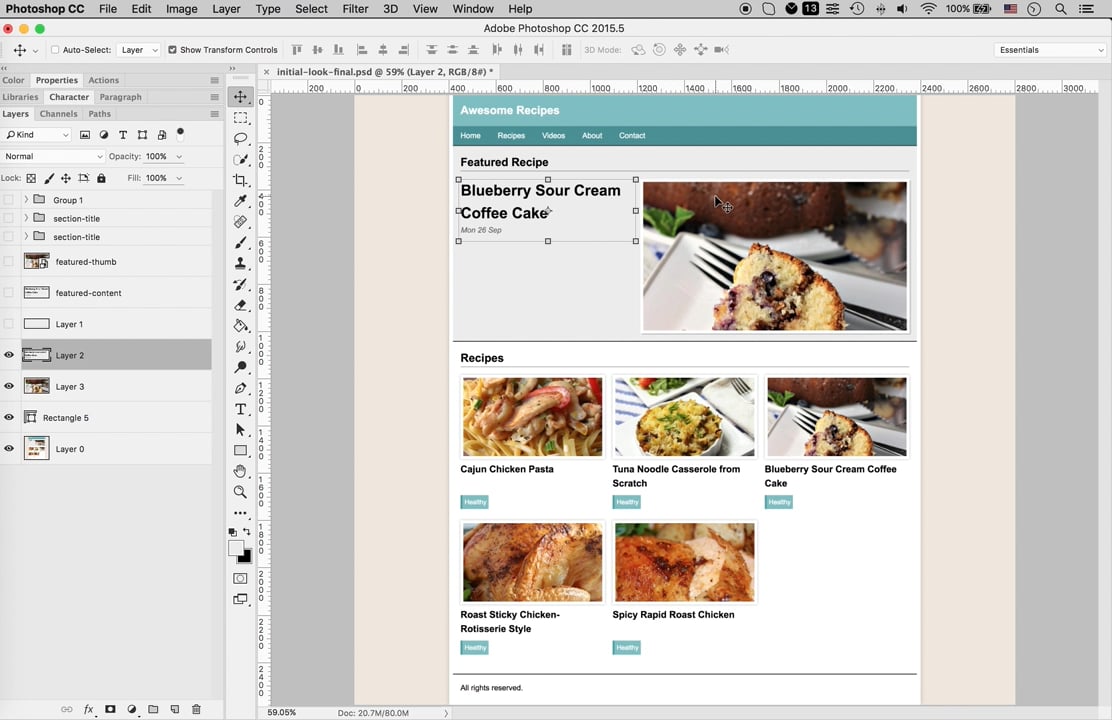
Task: Click the foreground color swatch
Action: tap(235, 548)
